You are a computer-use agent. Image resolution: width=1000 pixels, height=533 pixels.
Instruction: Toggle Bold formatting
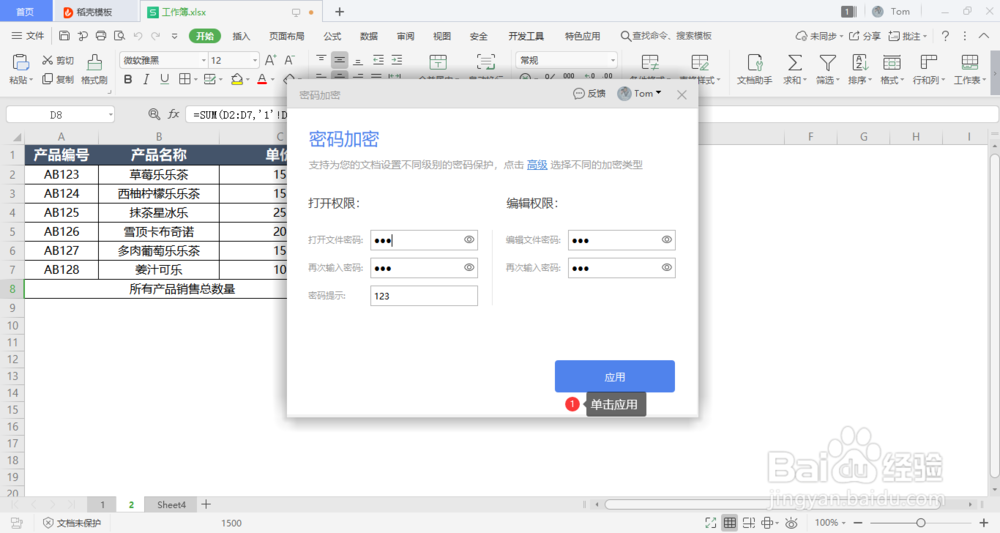(x=128, y=79)
